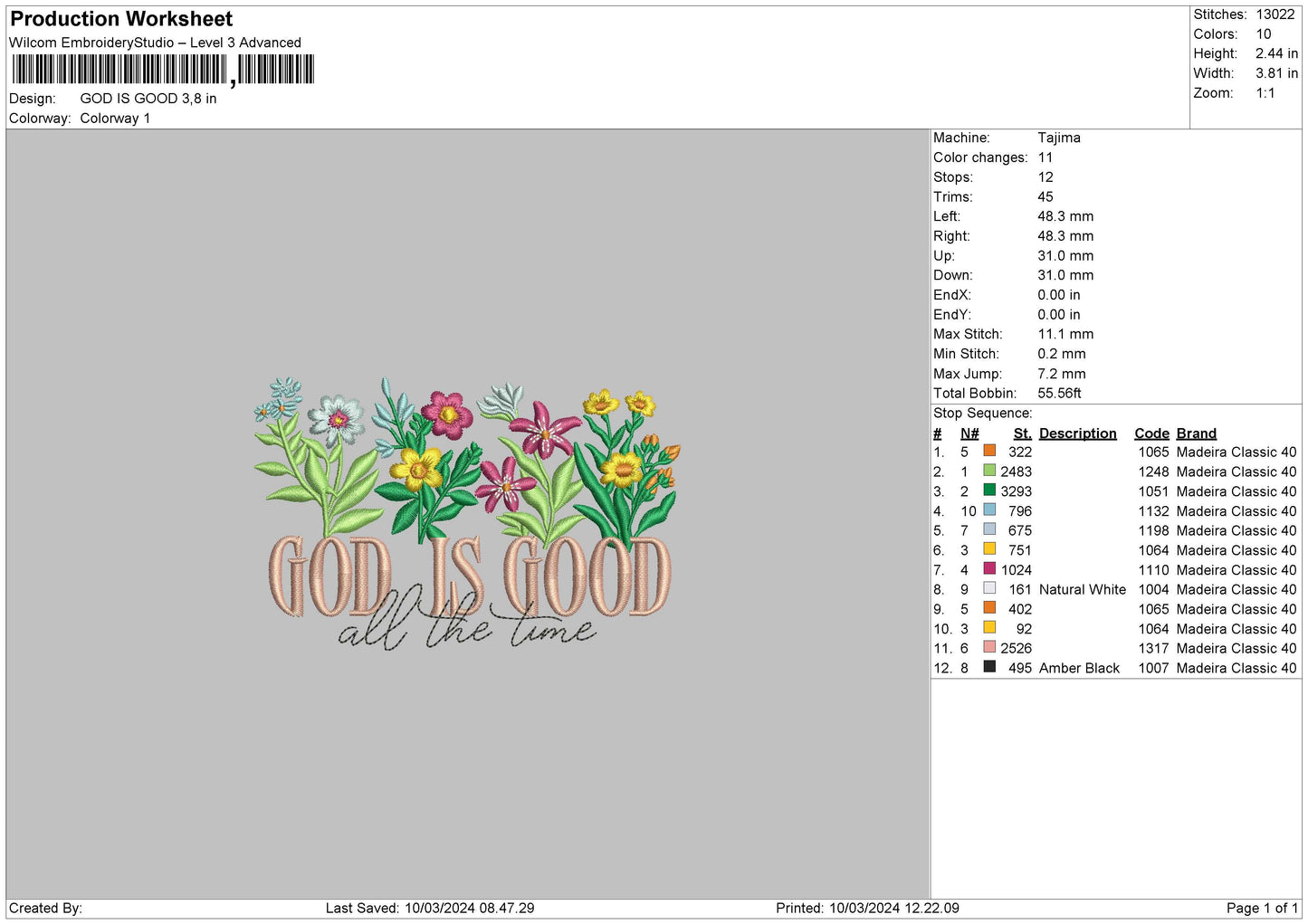This screenshot has width=1308, height=924.
Task: Click the design name 'GOD IS GOOD 3,8 in'
Action: (x=148, y=99)
